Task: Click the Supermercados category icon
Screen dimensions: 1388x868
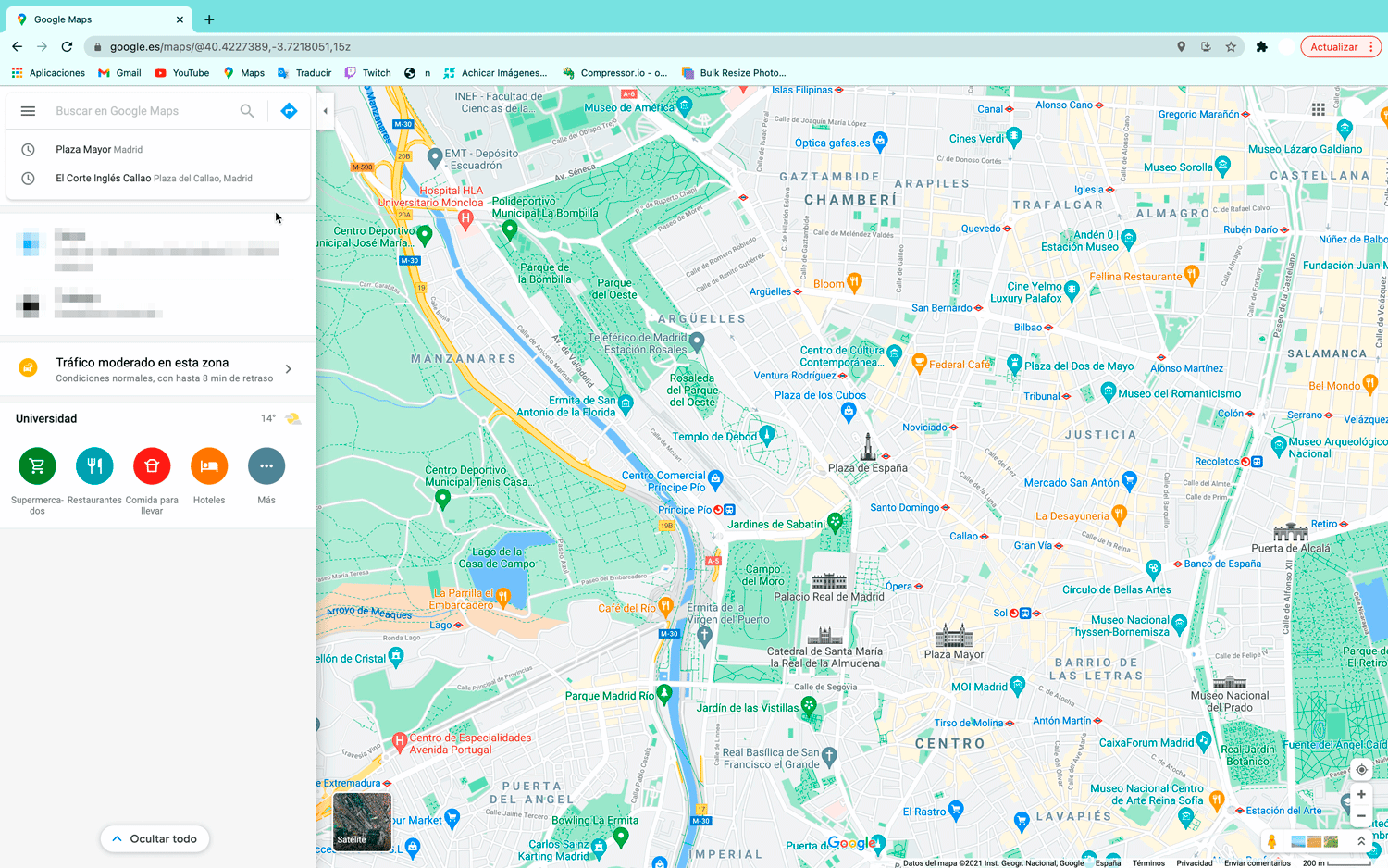Action: coord(37,465)
